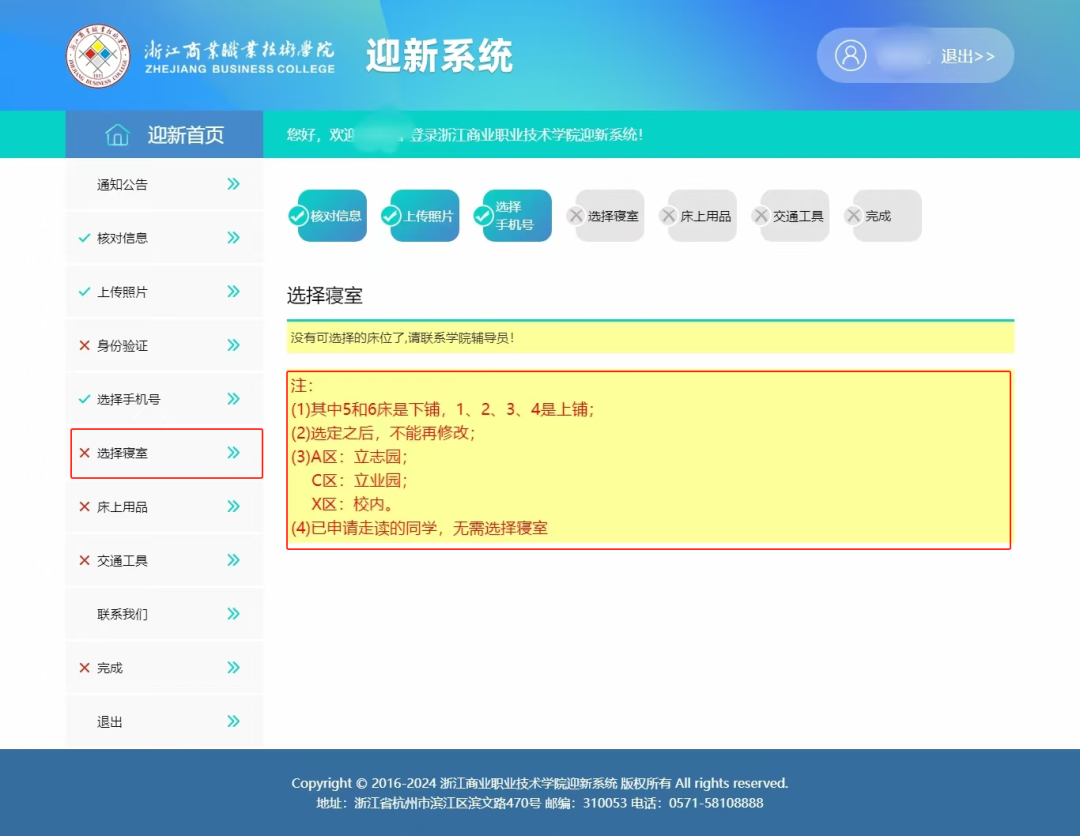Screen dimensions: 1080x836
Task: Click the gray X icon on 床上用品 step
Action: [669, 216]
